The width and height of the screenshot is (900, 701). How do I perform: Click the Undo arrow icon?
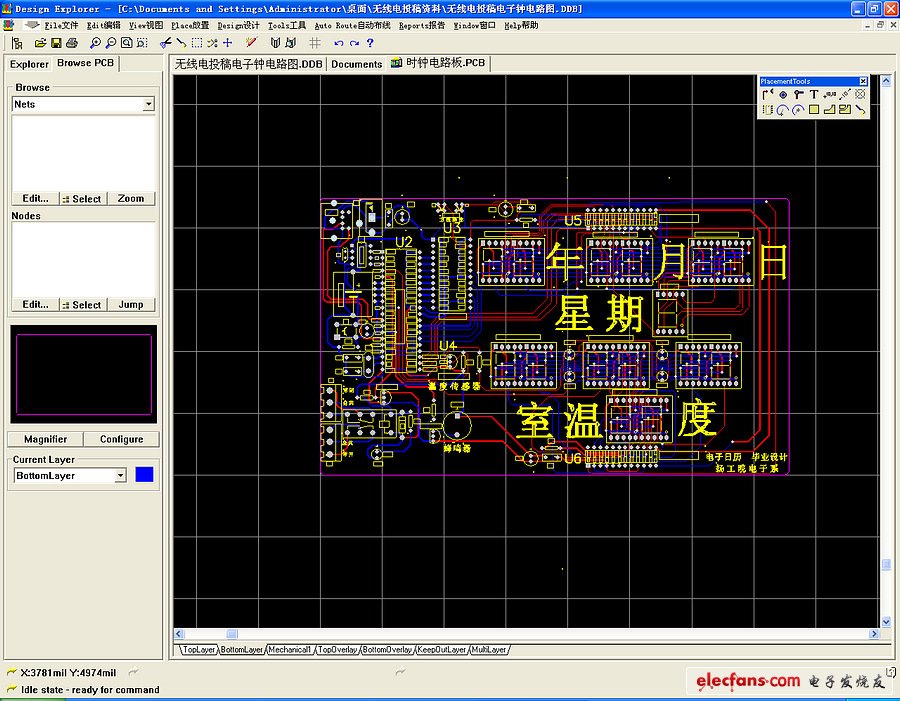[x=339, y=43]
